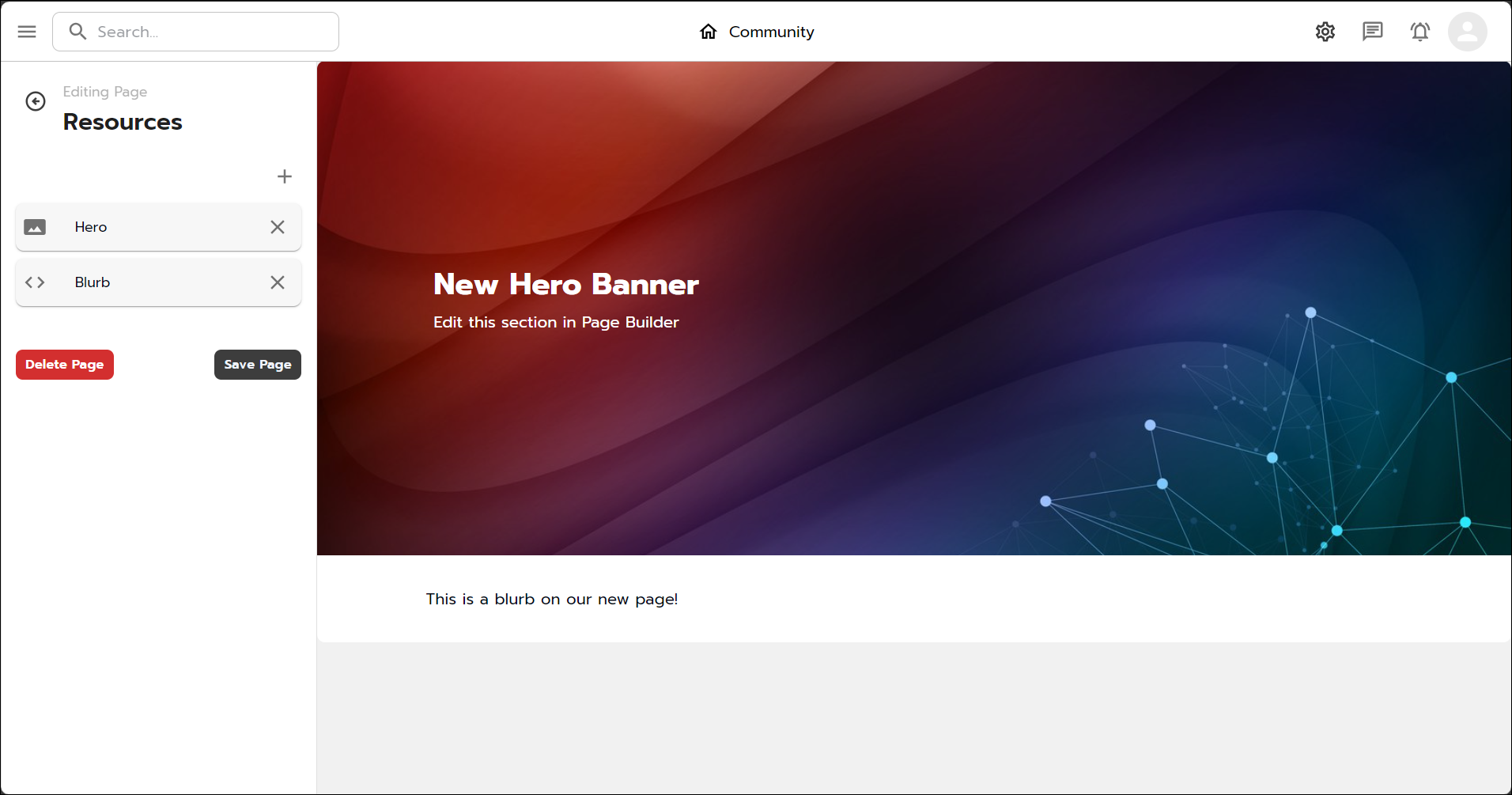Image resolution: width=1512 pixels, height=795 pixels.
Task: Click the search magnifier icon
Action: [x=77, y=31]
